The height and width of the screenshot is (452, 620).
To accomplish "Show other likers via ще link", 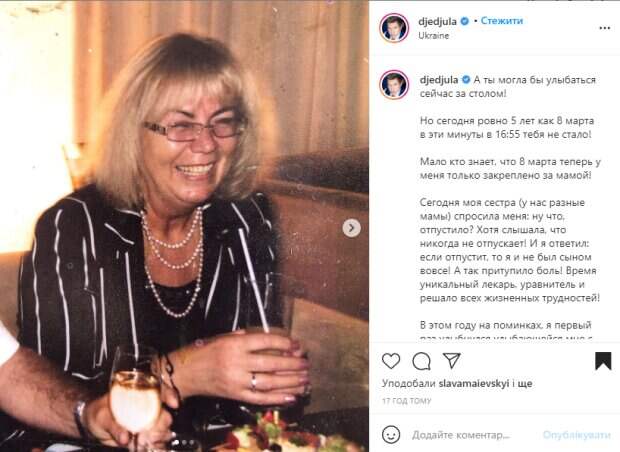I will point(524,384).
